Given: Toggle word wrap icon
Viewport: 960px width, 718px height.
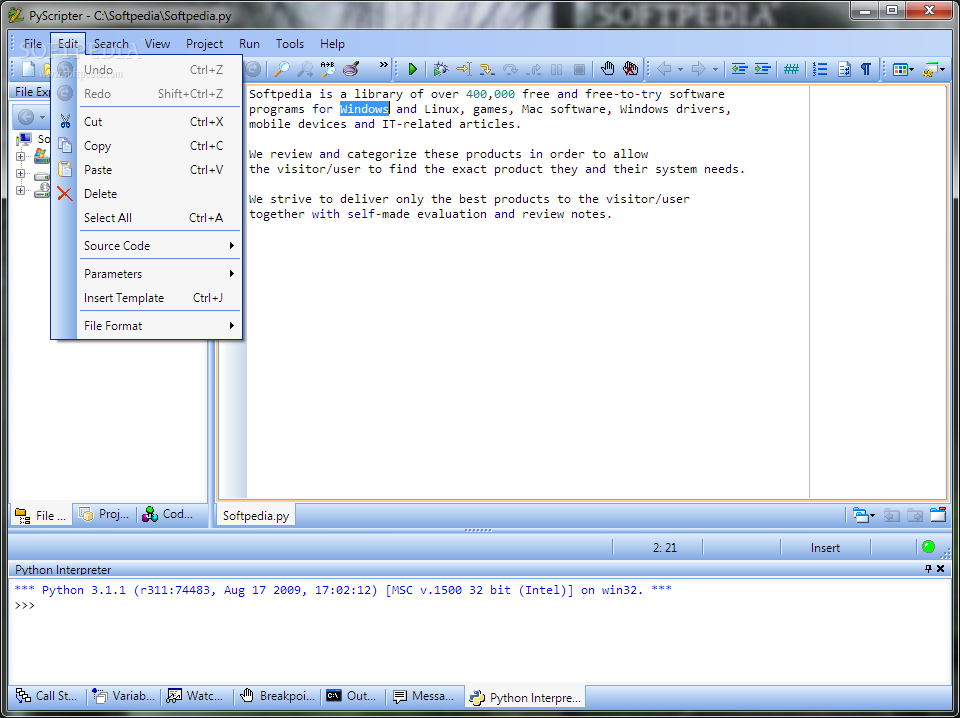Looking at the screenshot, I should click(x=844, y=69).
